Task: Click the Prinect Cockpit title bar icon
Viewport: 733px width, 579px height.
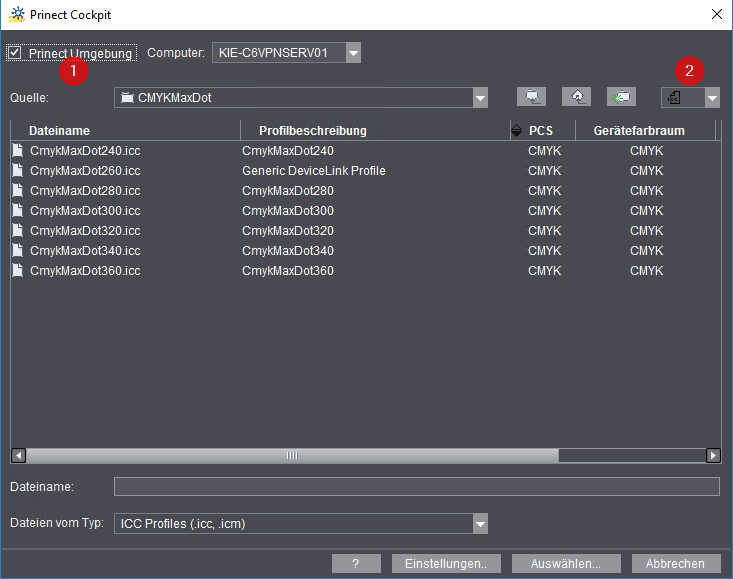Action: coord(17,14)
